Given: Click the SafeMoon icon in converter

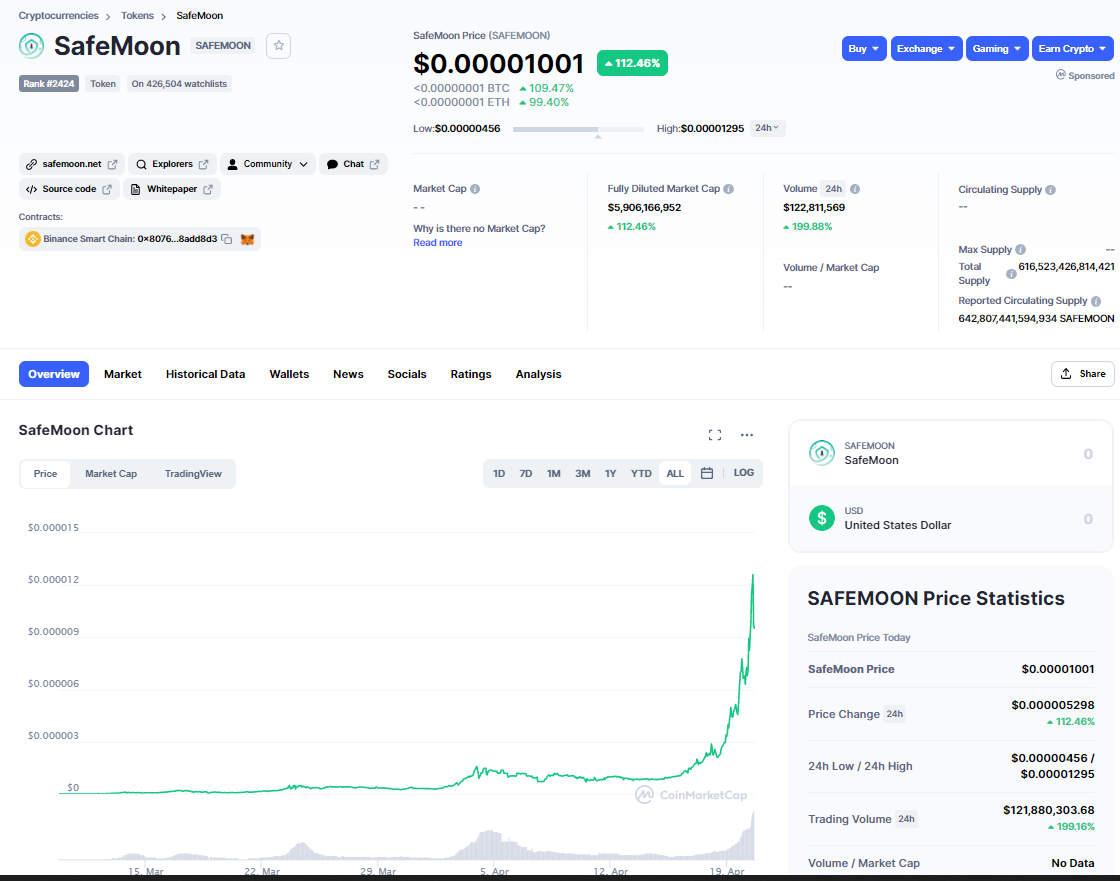Looking at the screenshot, I should click(x=821, y=453).
